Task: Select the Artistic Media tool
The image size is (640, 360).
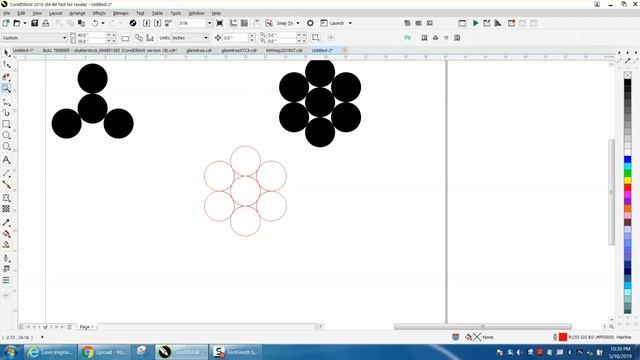Action: pos(6,113)
